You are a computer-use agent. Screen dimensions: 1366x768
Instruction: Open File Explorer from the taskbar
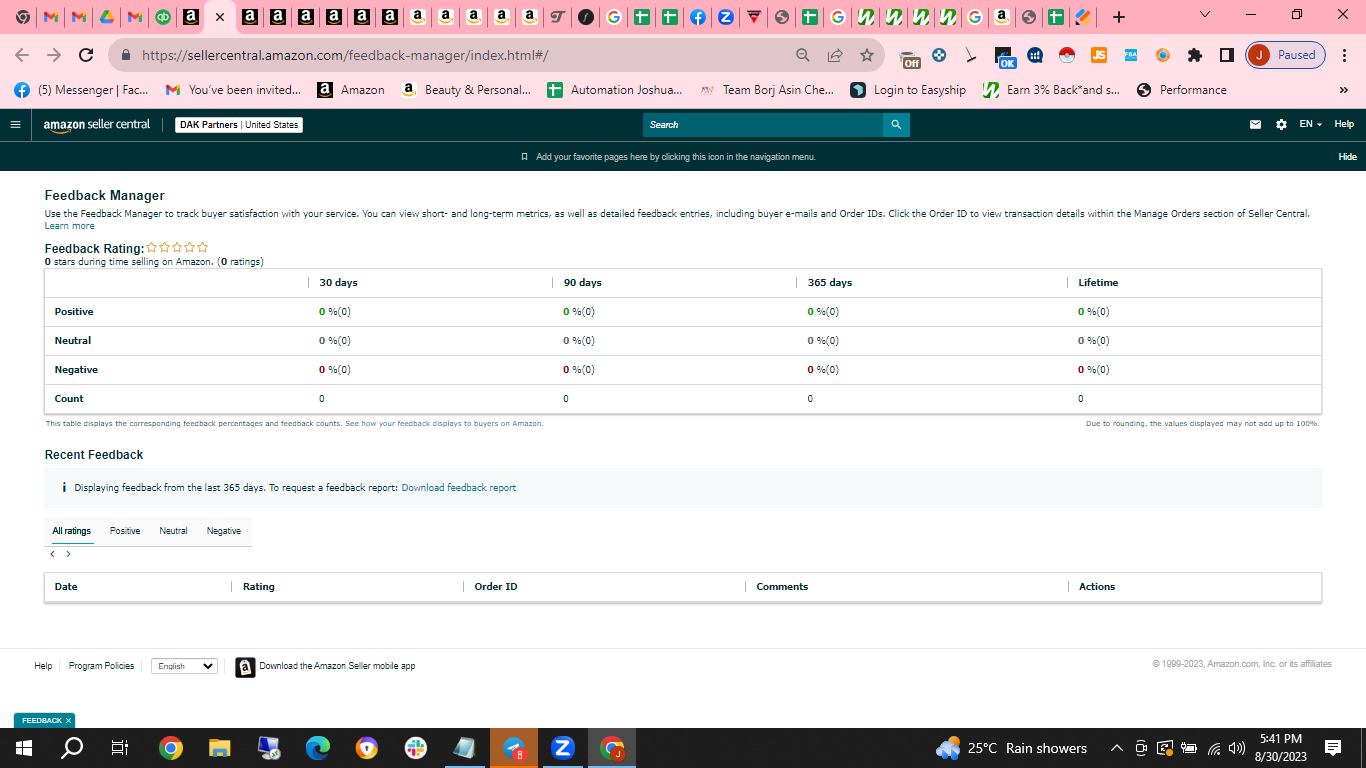(x=220, y=748)
